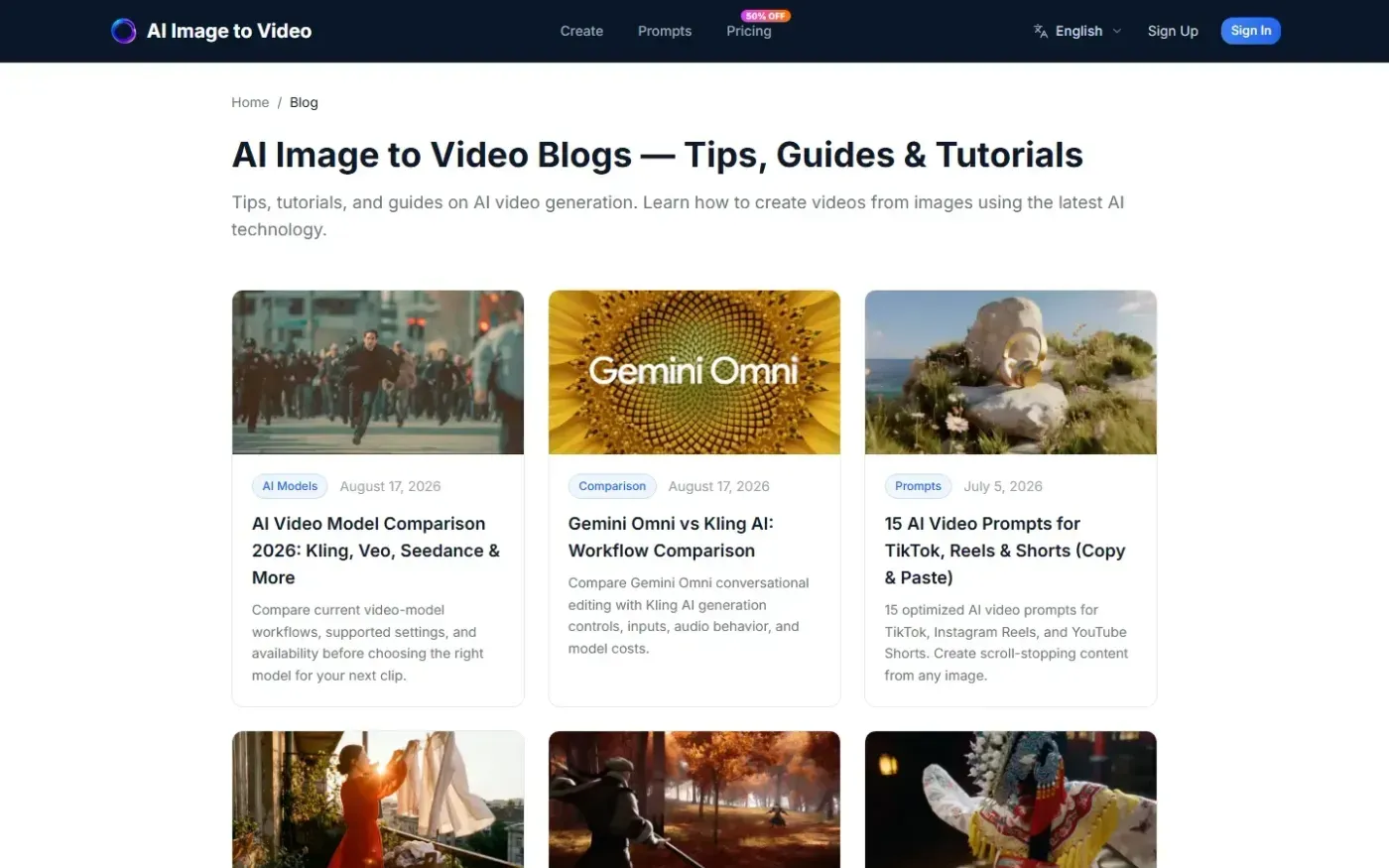Click the AI Image to Video brand name
1389x868 pixels.
point(229,31)
